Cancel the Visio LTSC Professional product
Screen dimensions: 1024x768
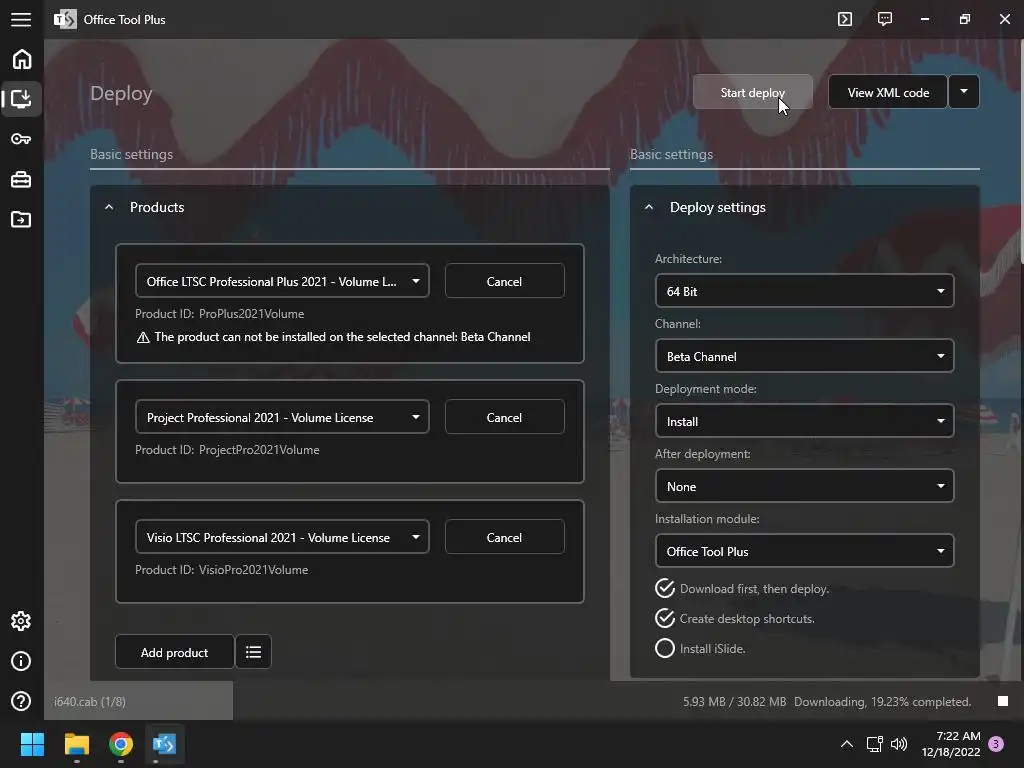tap(504, 537)
